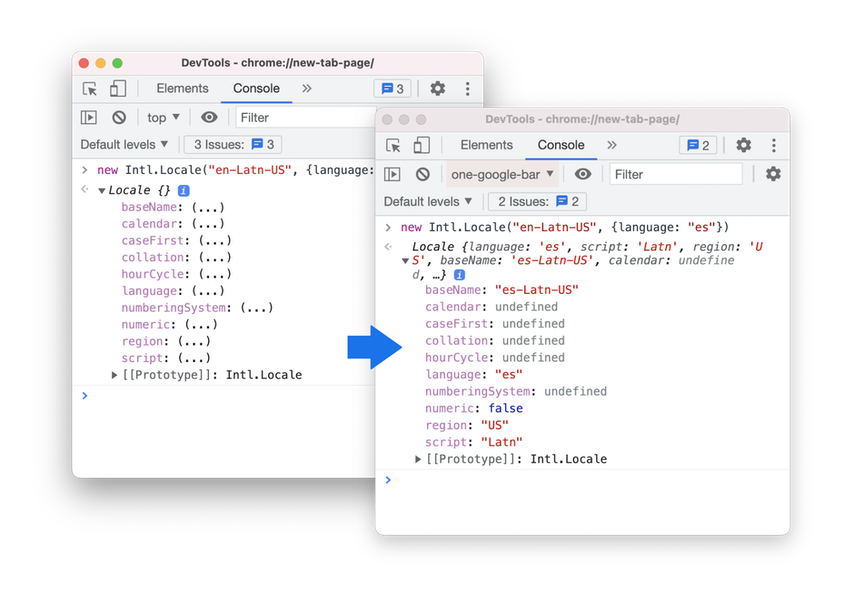
Task: Toggle inspect element mode in right DevTools
Action: point(393,145)
